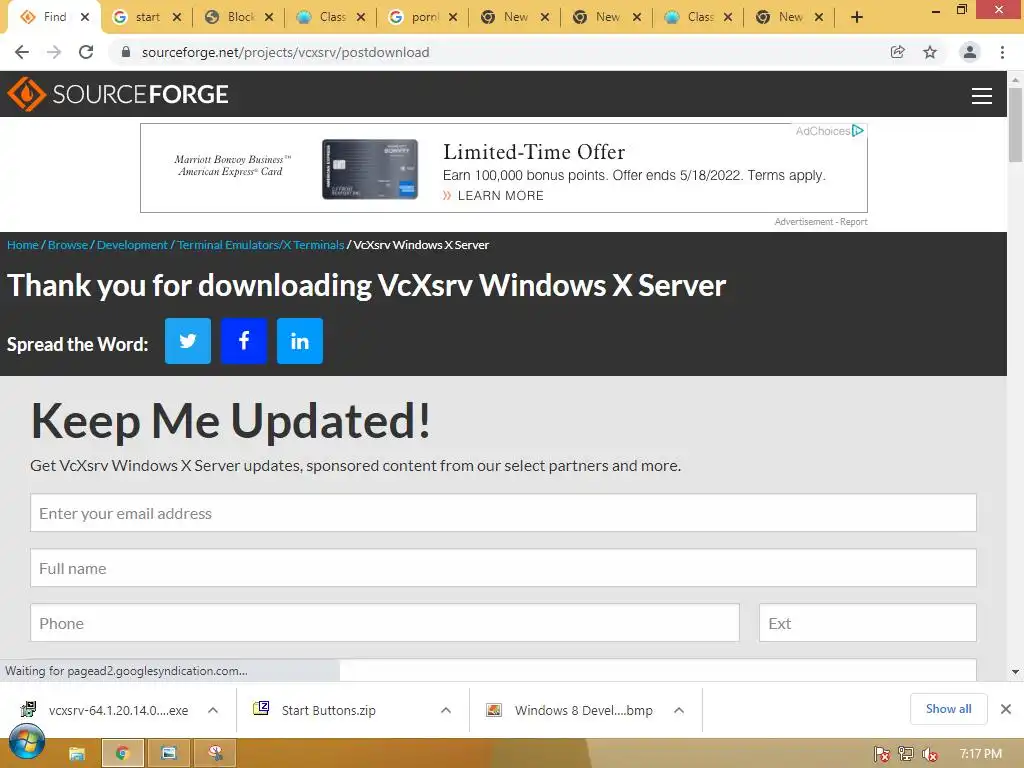Screen dimensions: 1024x768
Task: Click the browser back arrow
Action: pos(22,52)
